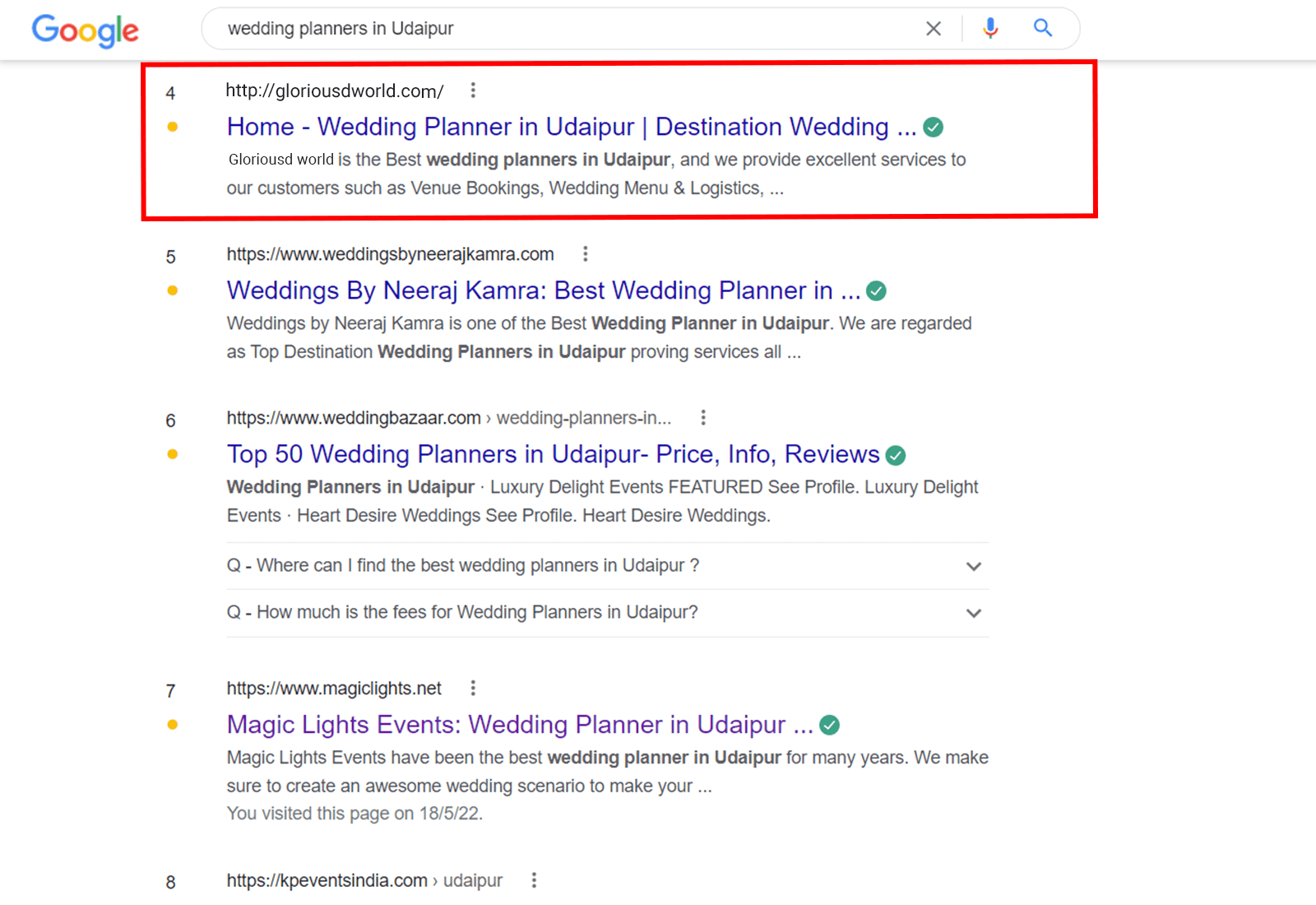Open 'Top 50 Wedding Planners in Udaipur' link
The image size is (1316, 905).
[553, 454]
